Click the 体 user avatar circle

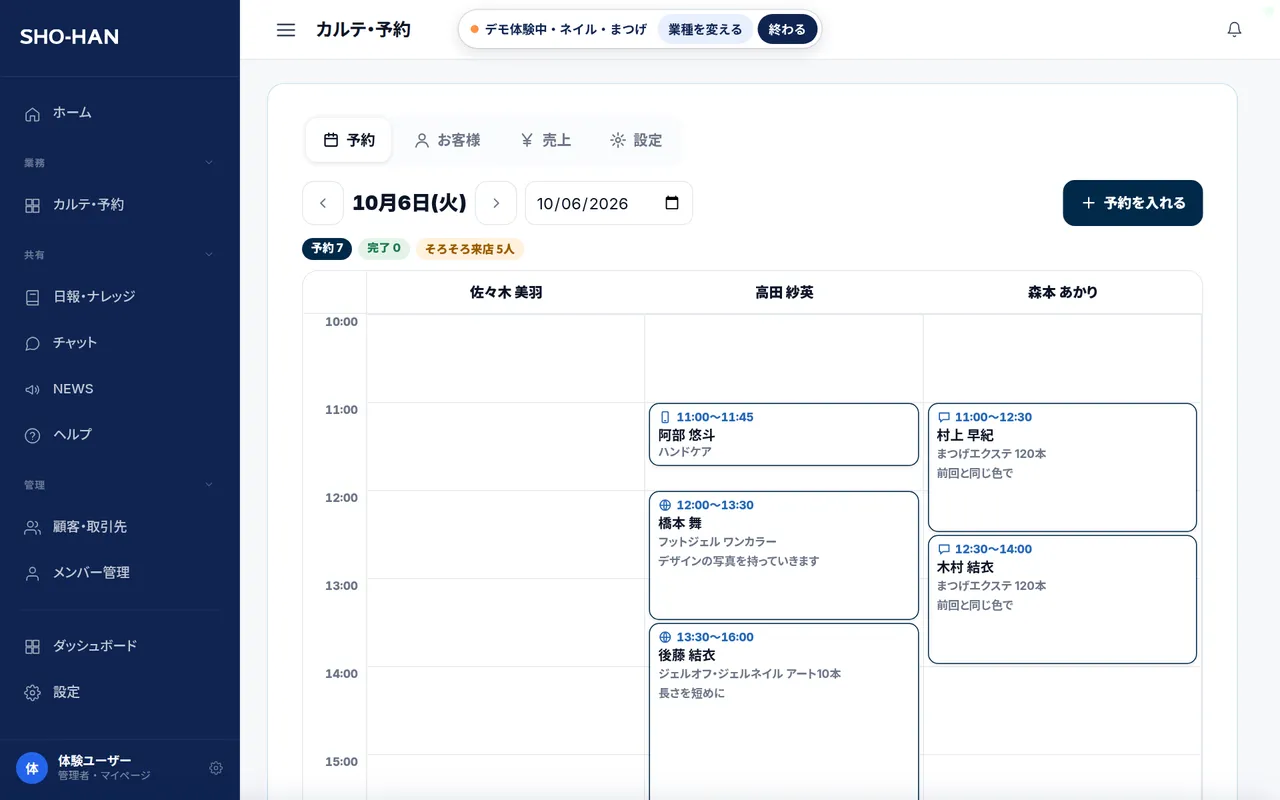coord(32,768)
